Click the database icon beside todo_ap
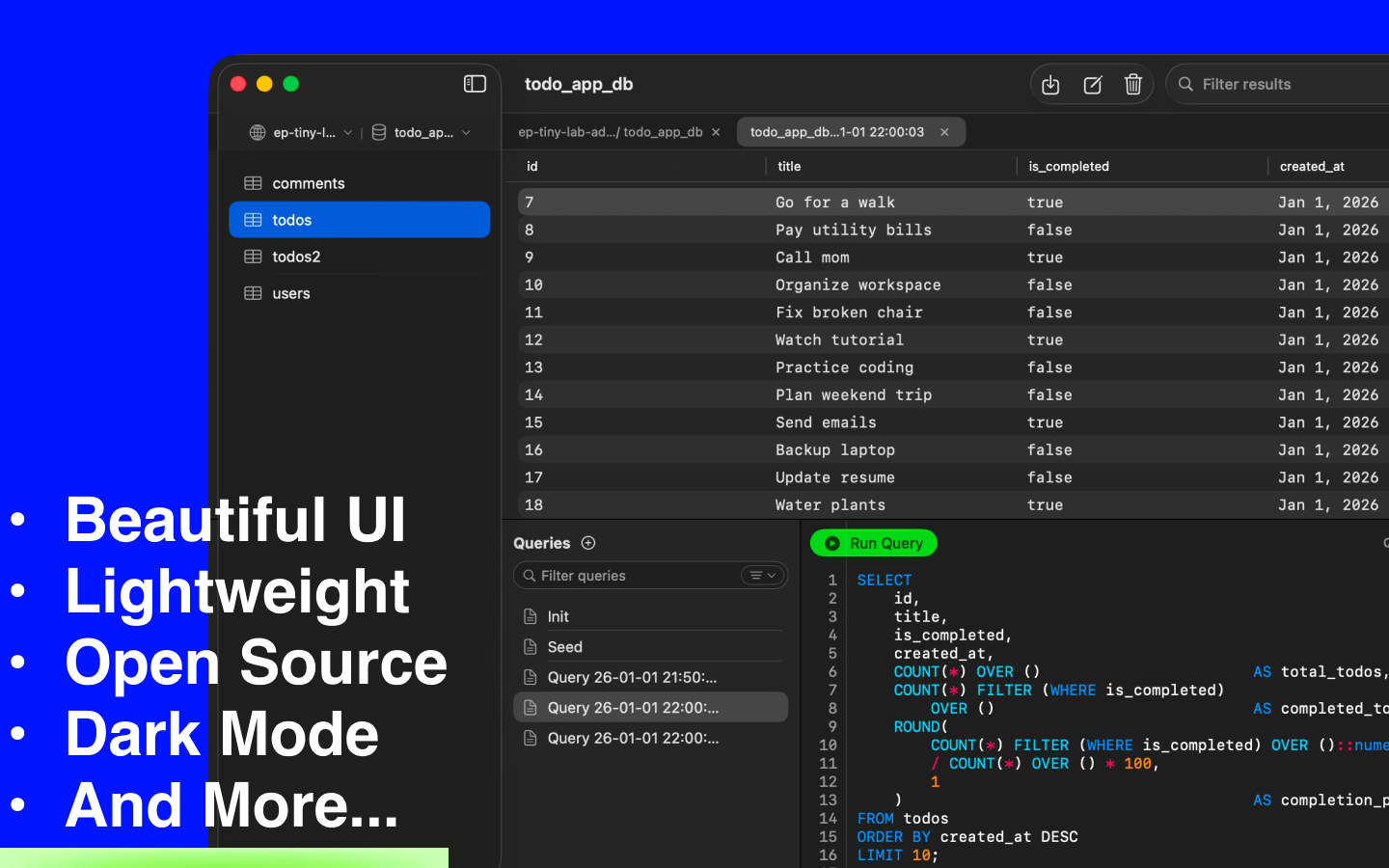Viewport: 1389px width, 868px height. 380,132
